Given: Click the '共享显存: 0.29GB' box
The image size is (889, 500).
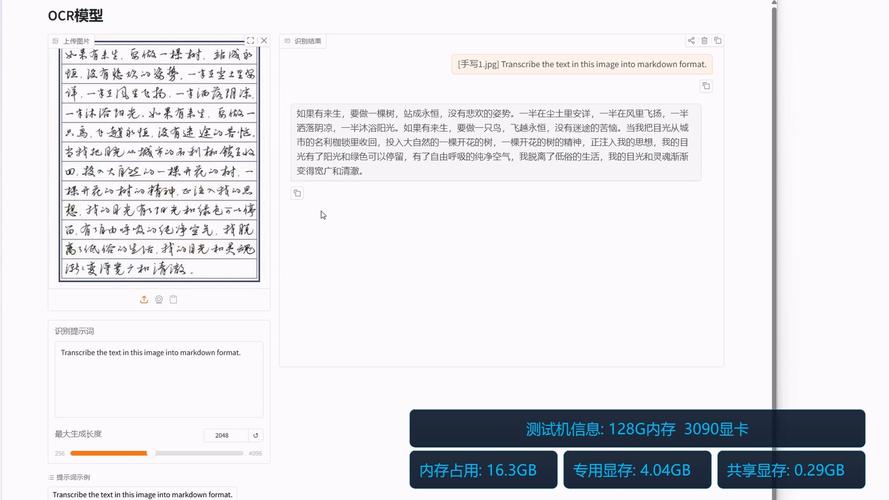Looking at the screenshot, I should coord(791,470).
